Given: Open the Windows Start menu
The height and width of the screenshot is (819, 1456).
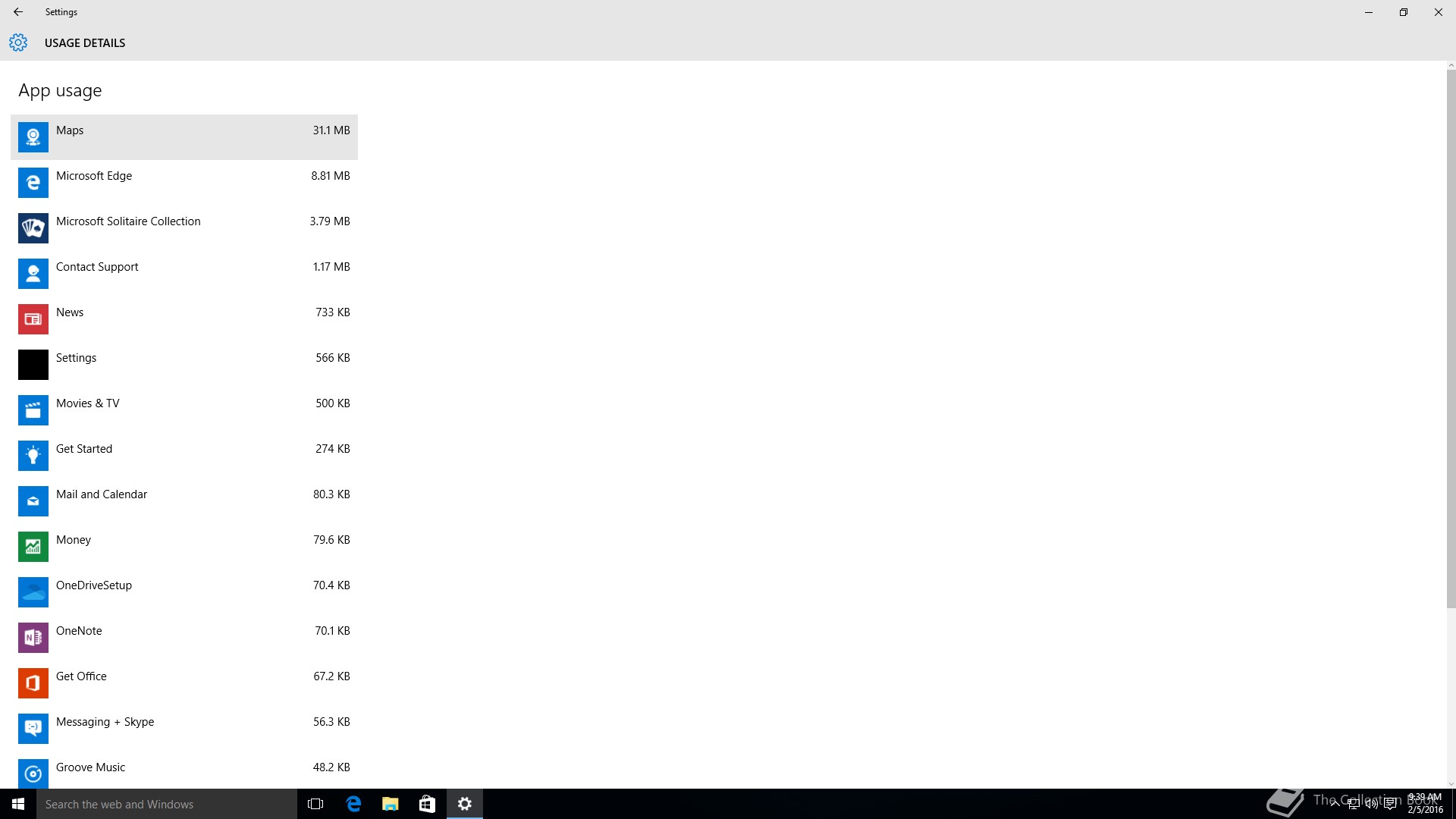Looking at the screenshot, I should point(18,804).
